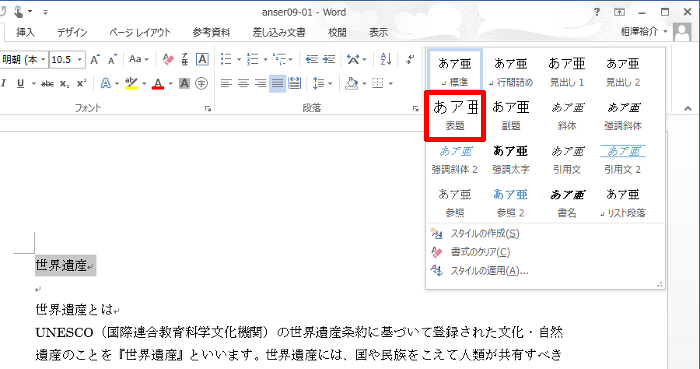Toggle strikethrough formatting
This screenshot has height=369, width=700.
click(47, 83)
